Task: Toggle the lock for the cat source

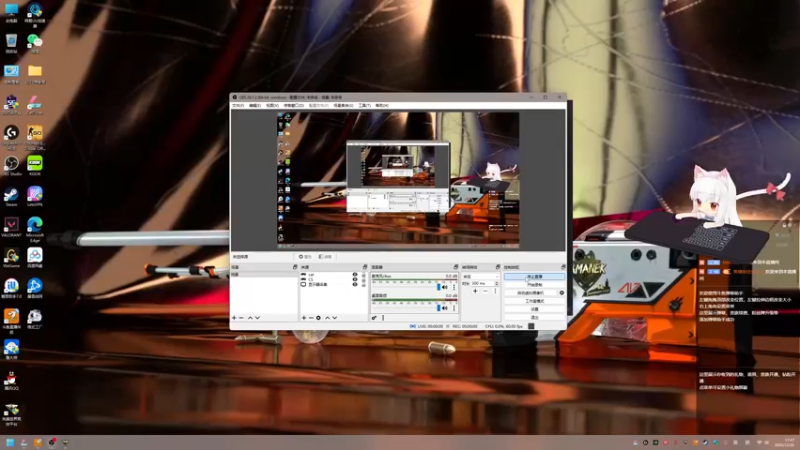Action: coord(364,275)
